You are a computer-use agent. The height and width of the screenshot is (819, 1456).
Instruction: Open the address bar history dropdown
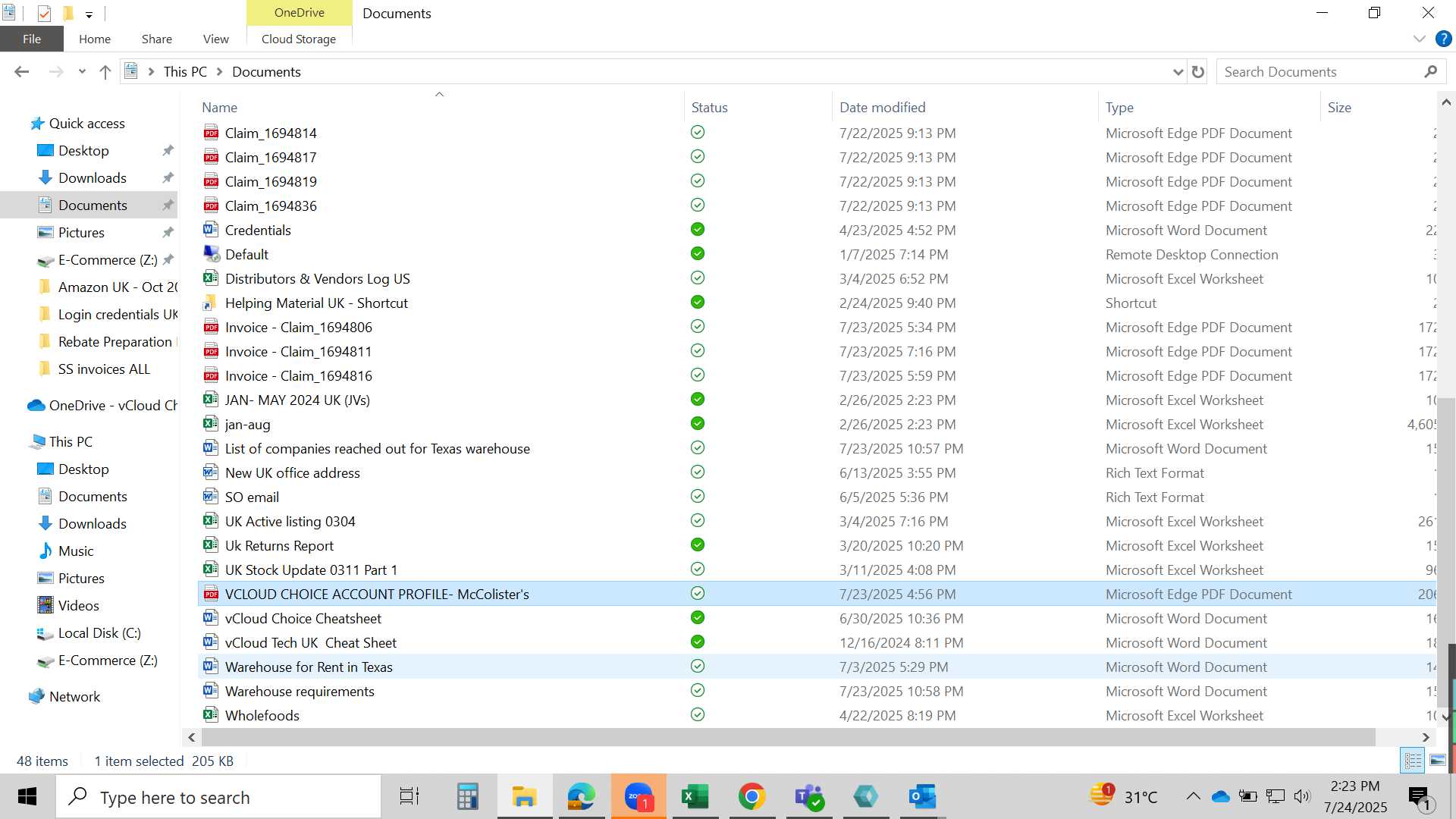[x=1178, y=72]
